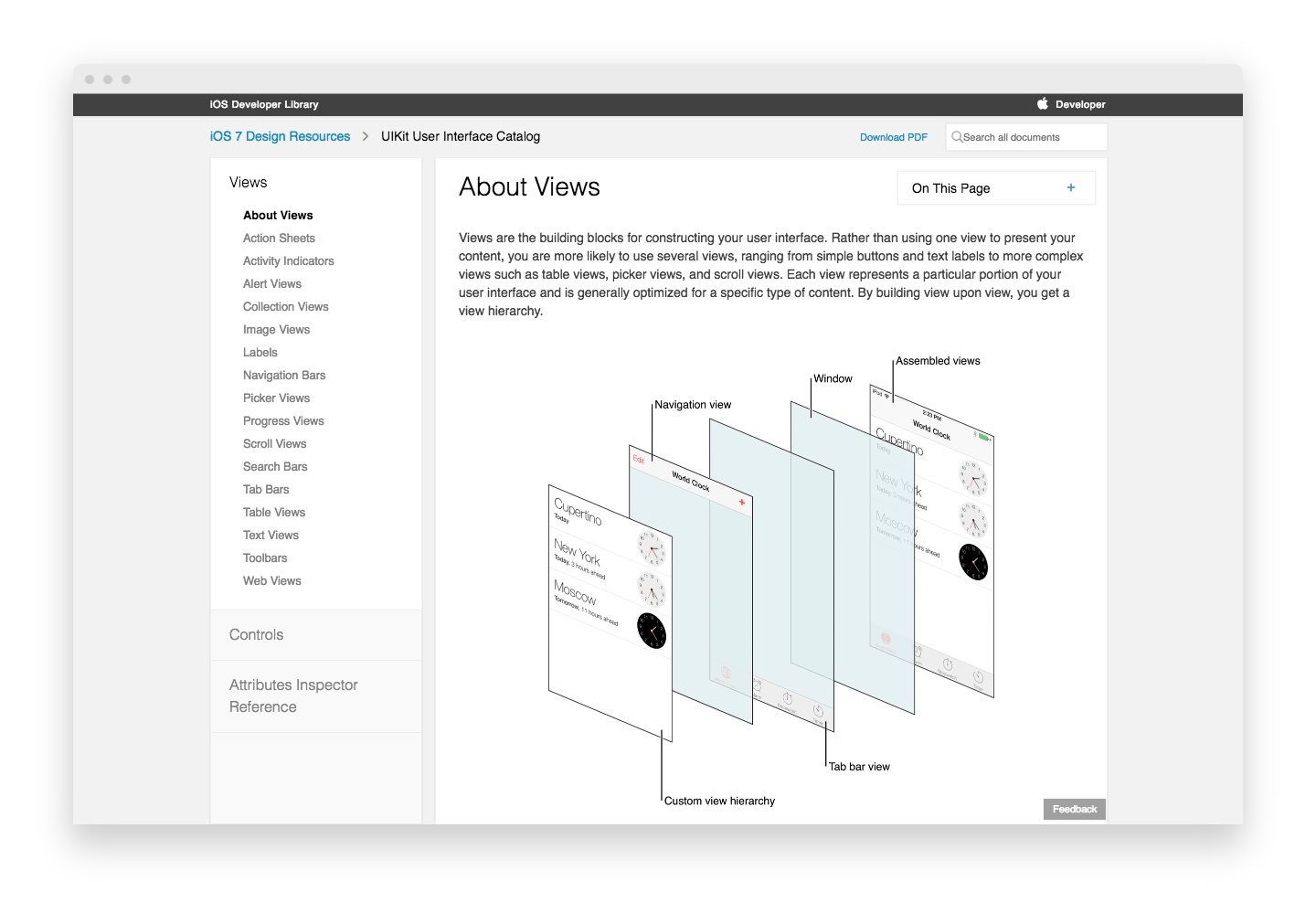Select Activity Indicators in the sidebar

(x=288, y=260)
